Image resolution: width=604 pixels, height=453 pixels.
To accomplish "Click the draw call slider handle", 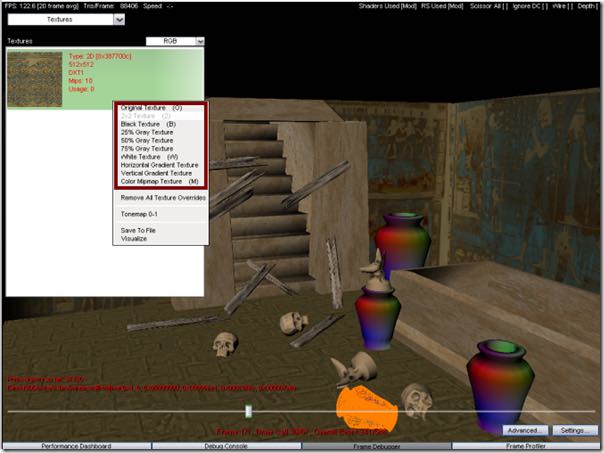I will click(x=249, y=410).
